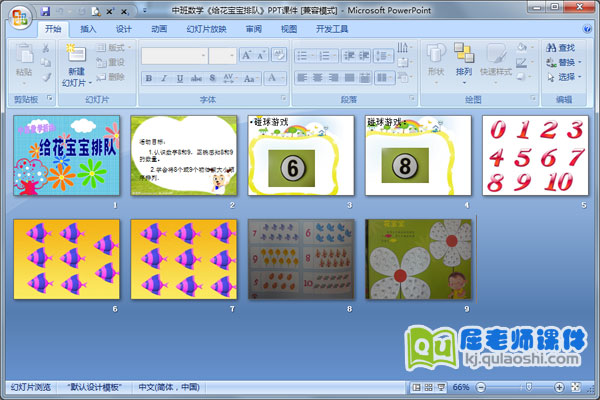The height and width of the screenshot is (400, 600).
Task: Decrease font size with shrink font icon
Action: [x=261, y=56]
